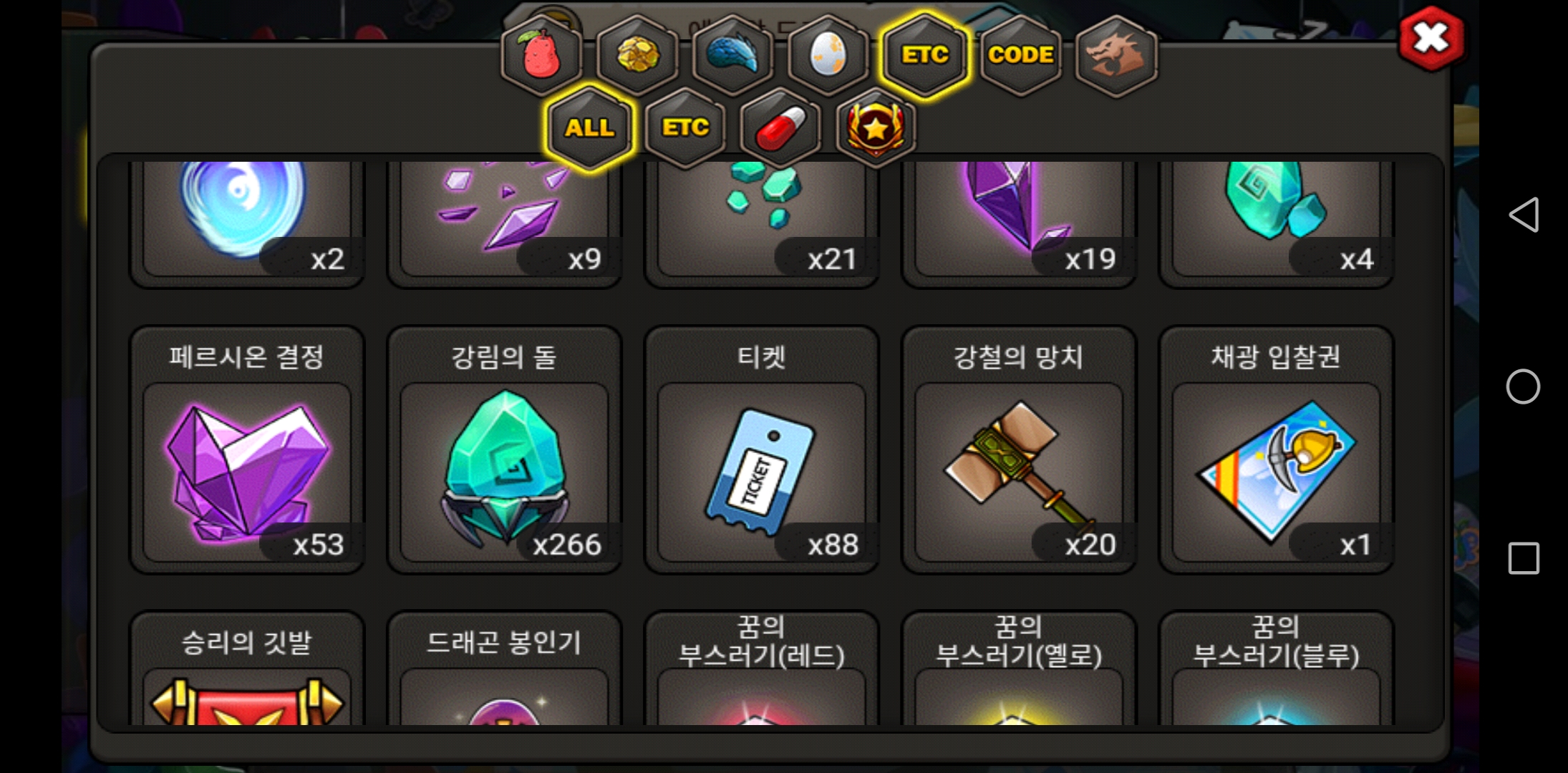This screenshot has height=773, width=1568.
Task: Select the 승리의 깃발 banner item
Action: 247,668
